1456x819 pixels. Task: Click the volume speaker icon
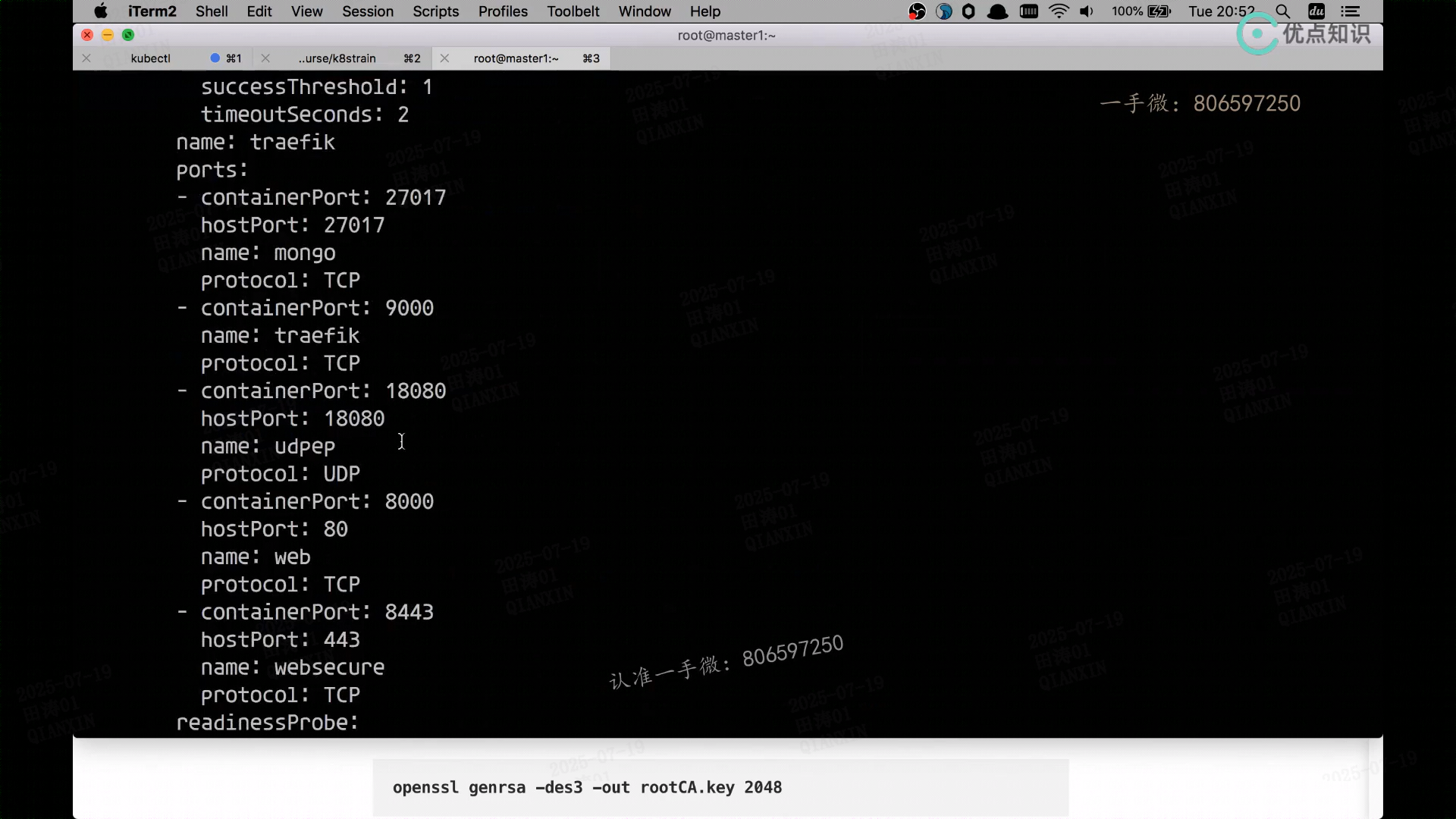point(1087,11)
